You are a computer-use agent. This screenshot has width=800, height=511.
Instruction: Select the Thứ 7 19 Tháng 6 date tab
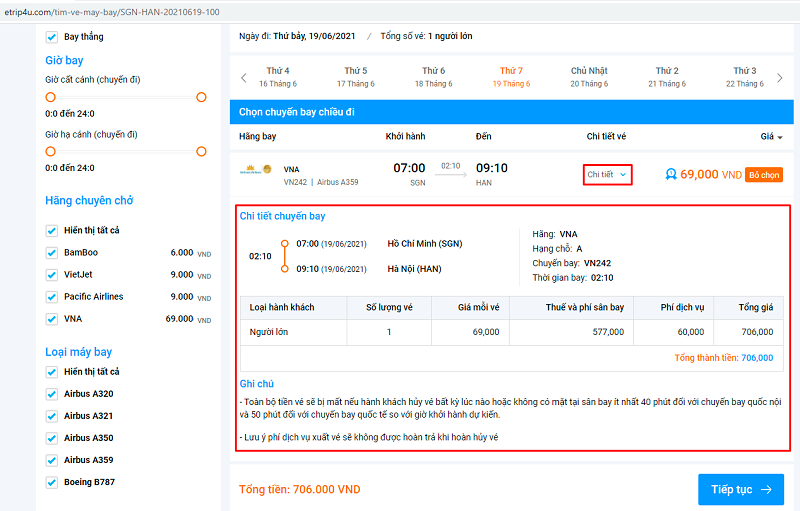click(x=511, y=77)
